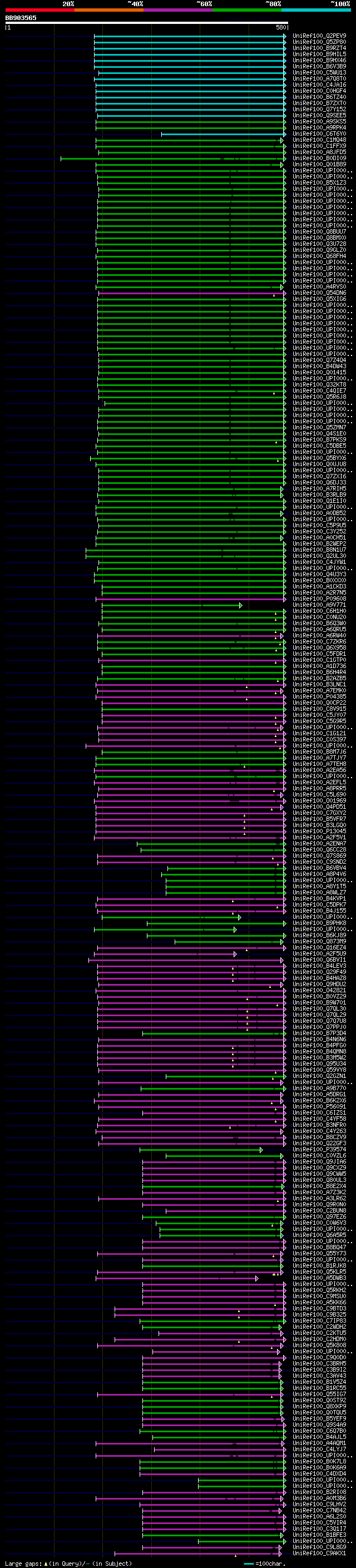Click hit UniRef100_P56091

[319, 1106]
